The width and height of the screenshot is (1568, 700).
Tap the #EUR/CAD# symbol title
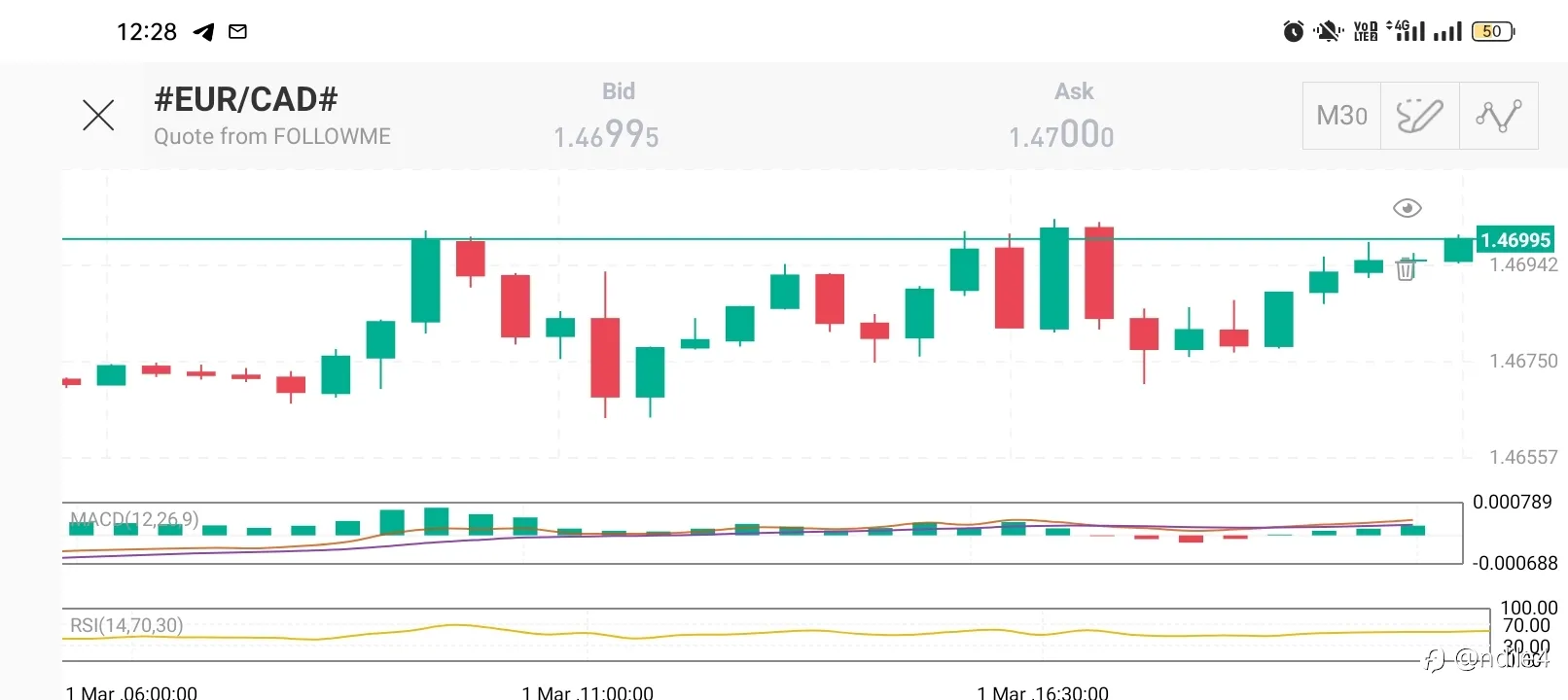tap(246, 99)
